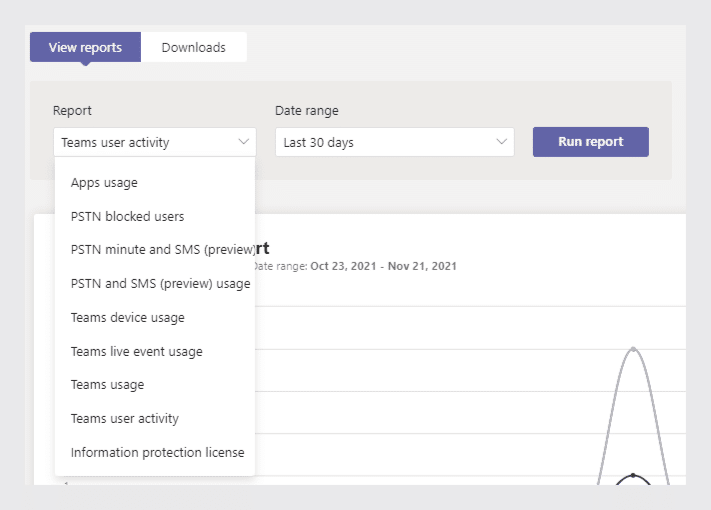The image size is (711, 510).
Task: Select Teams usage in the dropdown list
Action: (155, 385)
